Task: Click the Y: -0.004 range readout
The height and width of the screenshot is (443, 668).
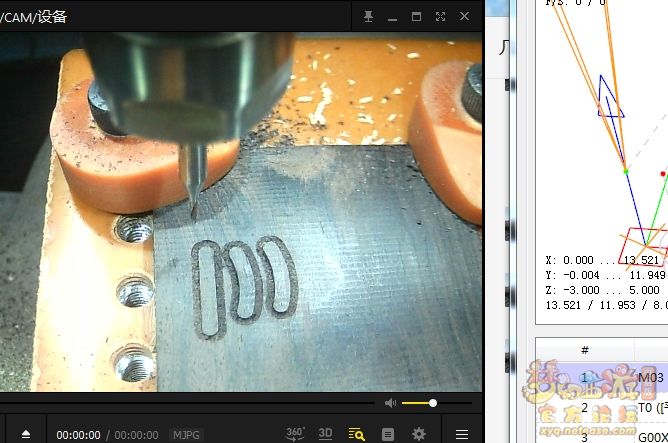Action: pyautogui.click(x=605, y=275)
